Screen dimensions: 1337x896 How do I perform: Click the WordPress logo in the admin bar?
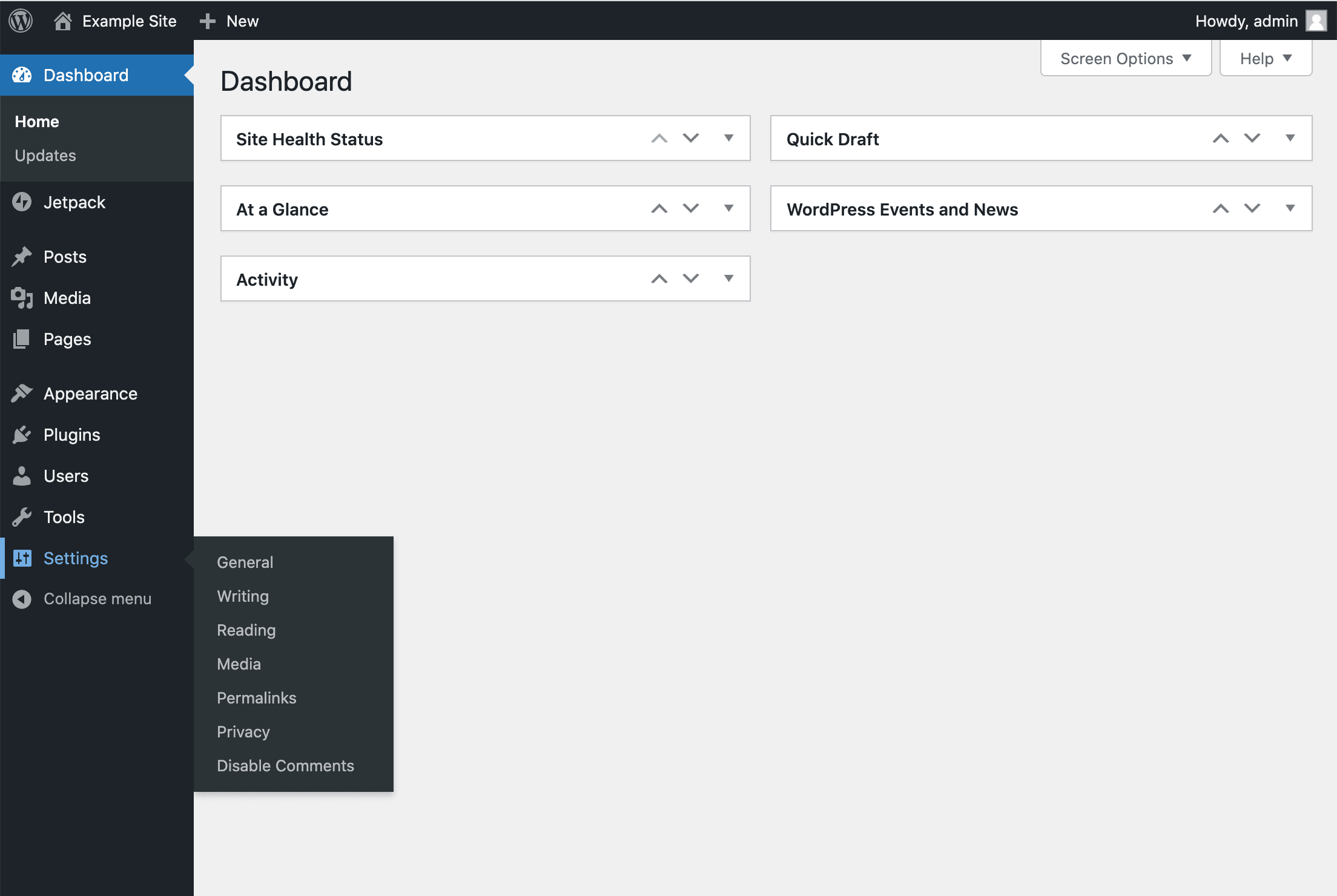[20, 20]
